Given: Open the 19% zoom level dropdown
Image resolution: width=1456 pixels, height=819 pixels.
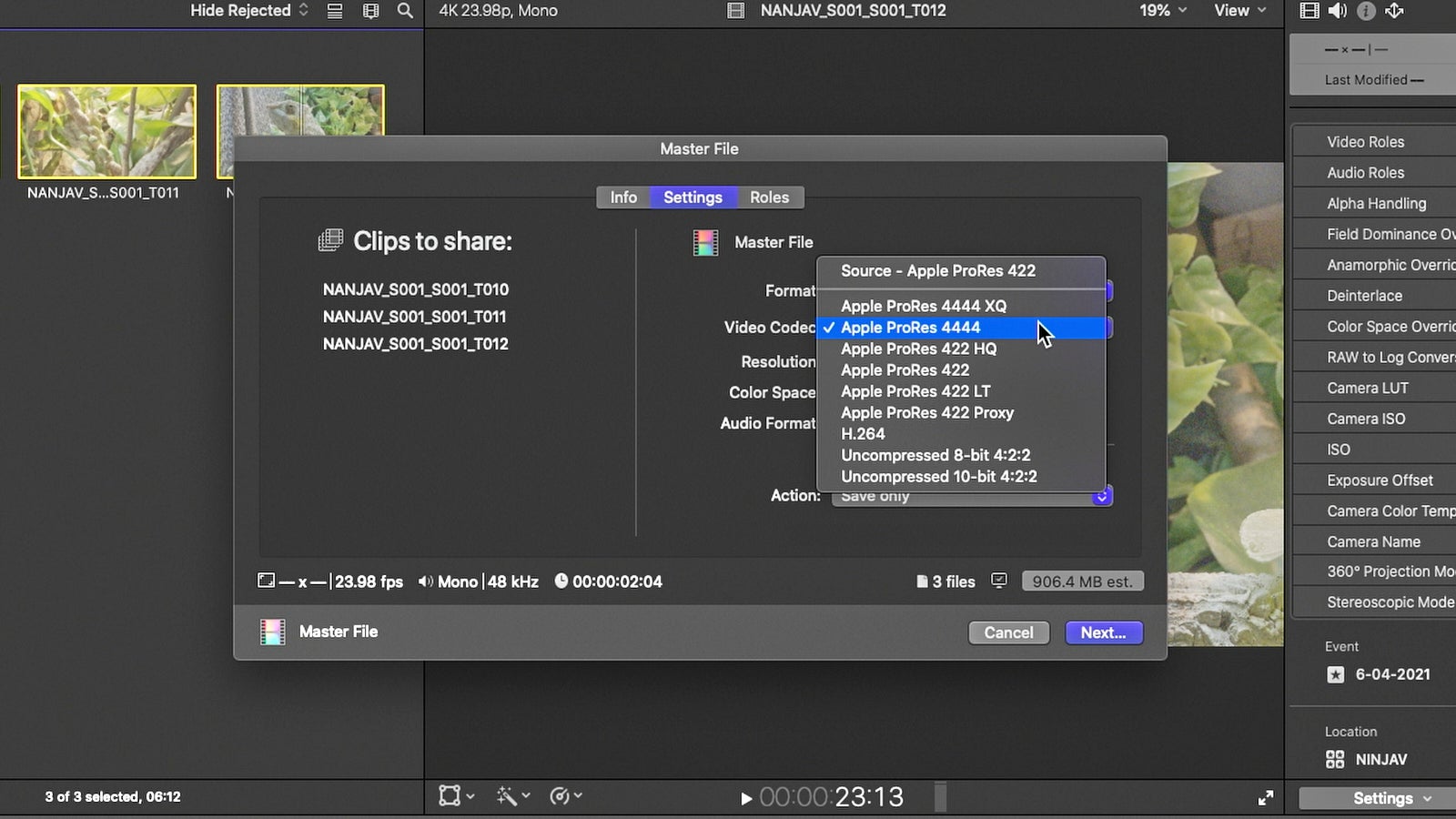Looking at the screenshot, I should point(1163,11).
